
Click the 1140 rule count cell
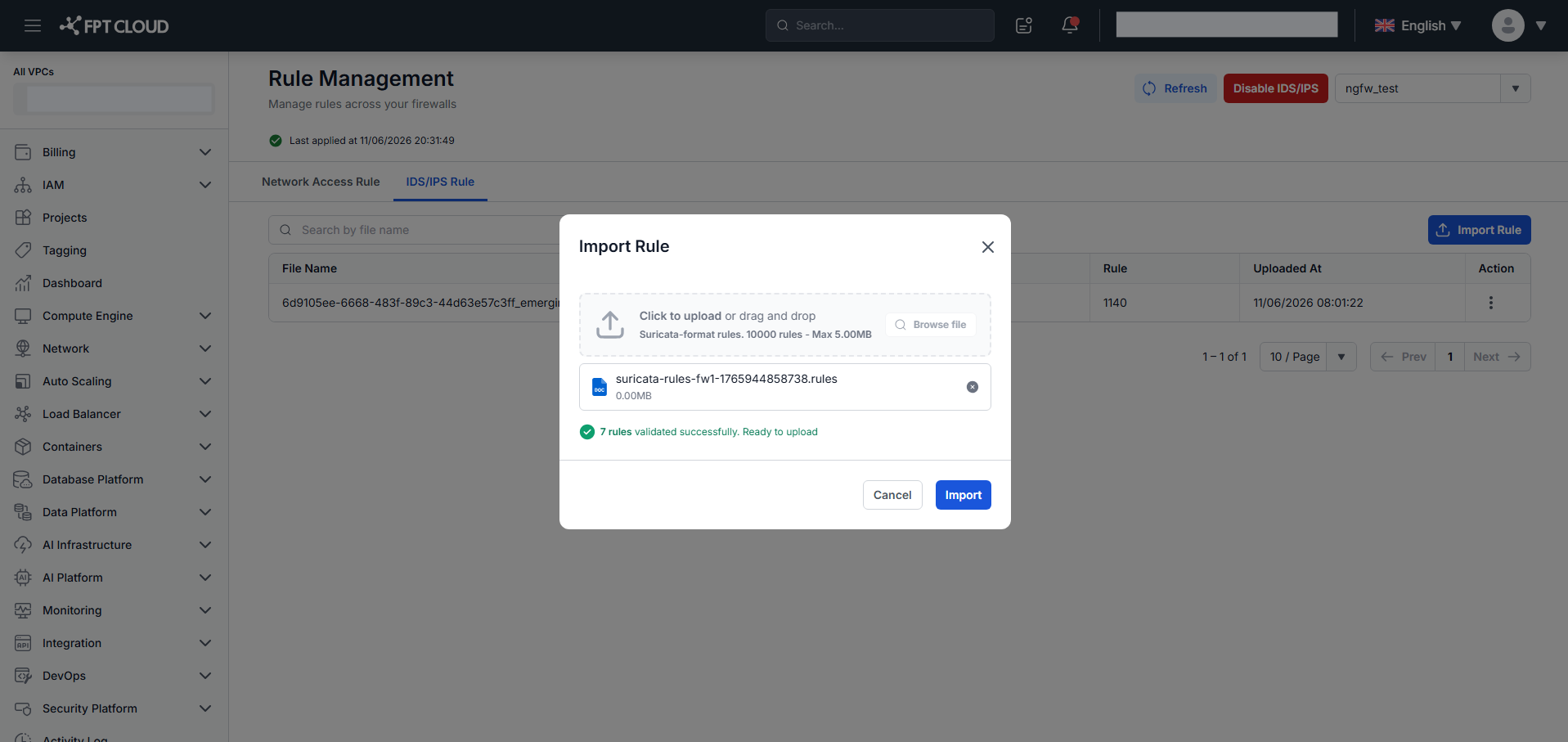[1115, 303]
